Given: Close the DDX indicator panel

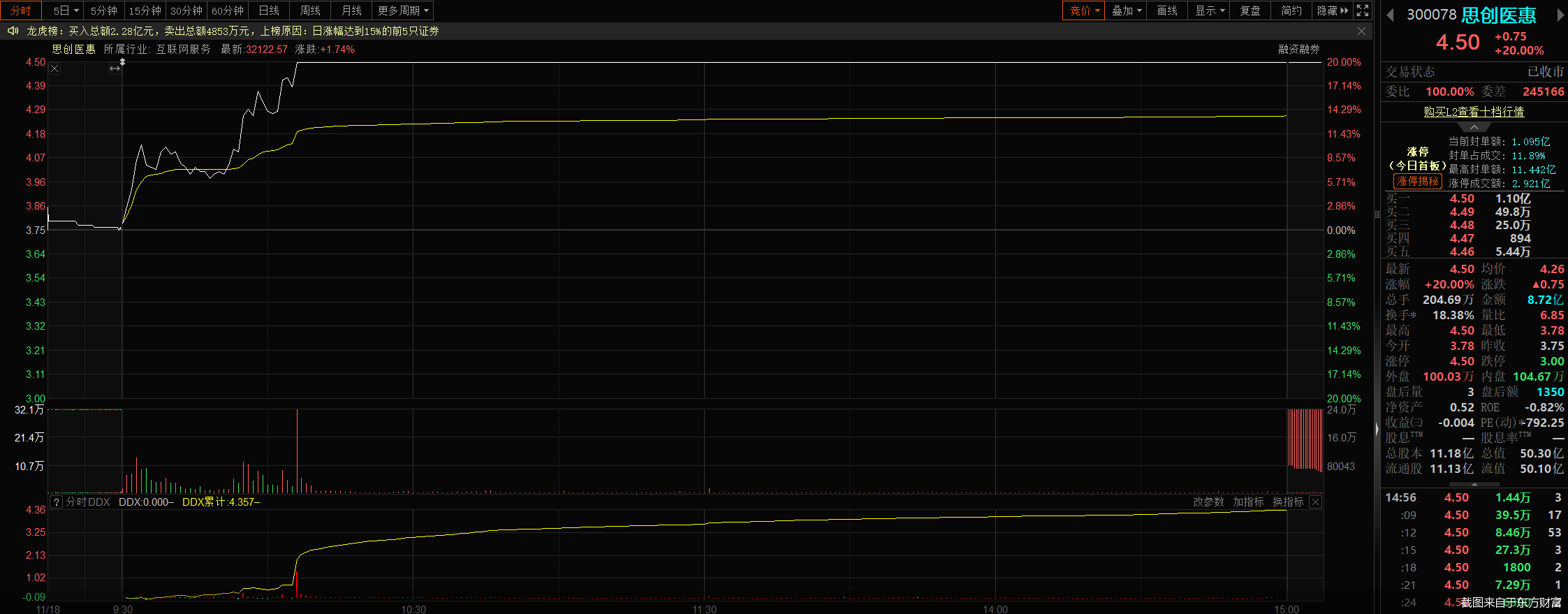Looking at the screenshot, I should pos(1315,502).
